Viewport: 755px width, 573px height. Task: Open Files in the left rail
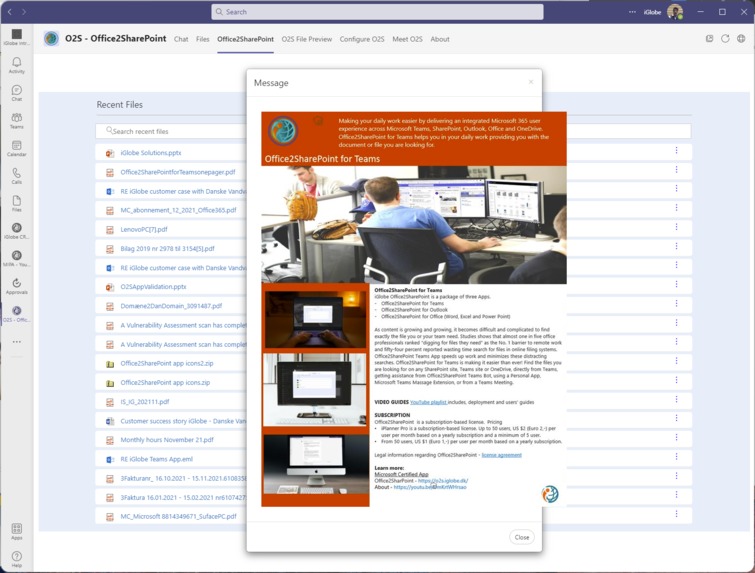(x=16, y=203)
